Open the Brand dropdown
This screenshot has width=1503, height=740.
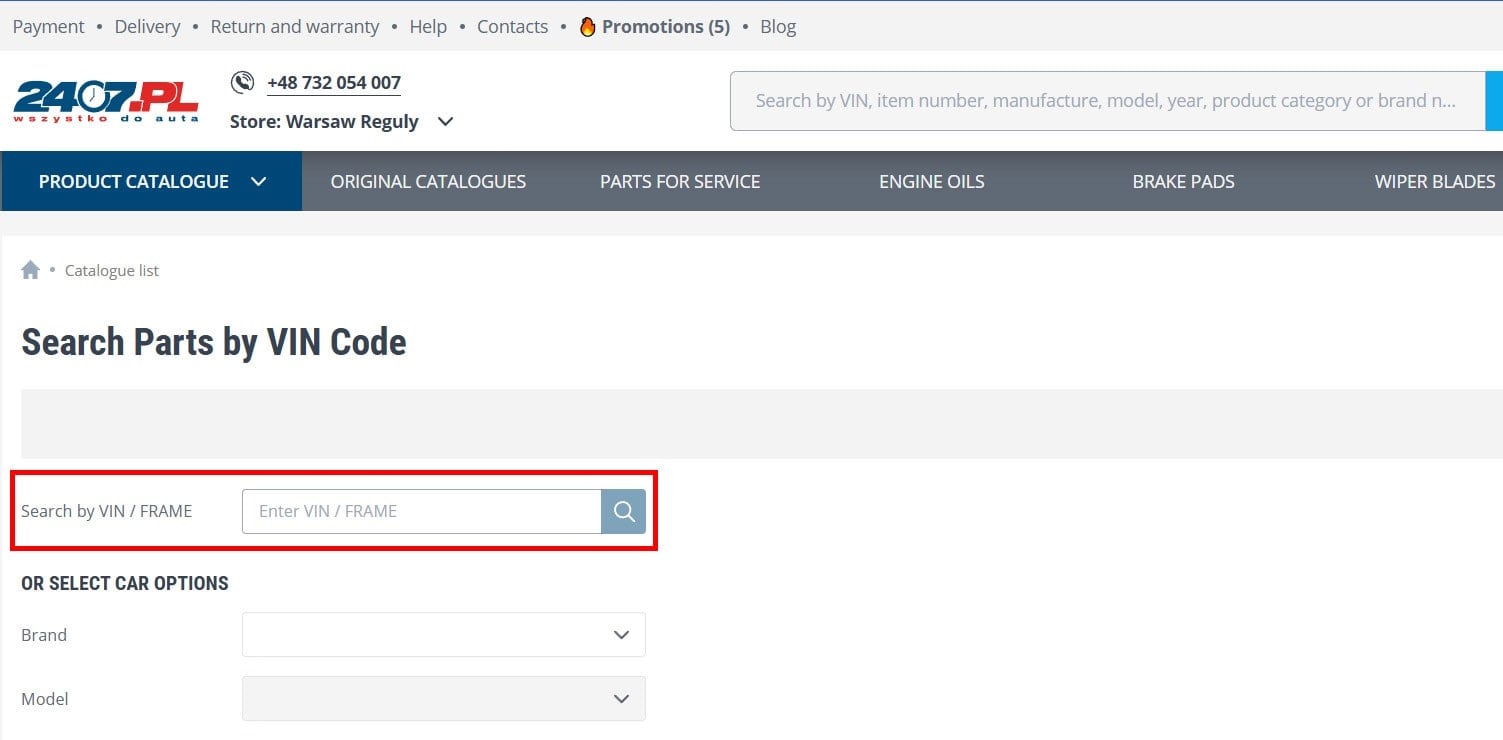(444, 635)
